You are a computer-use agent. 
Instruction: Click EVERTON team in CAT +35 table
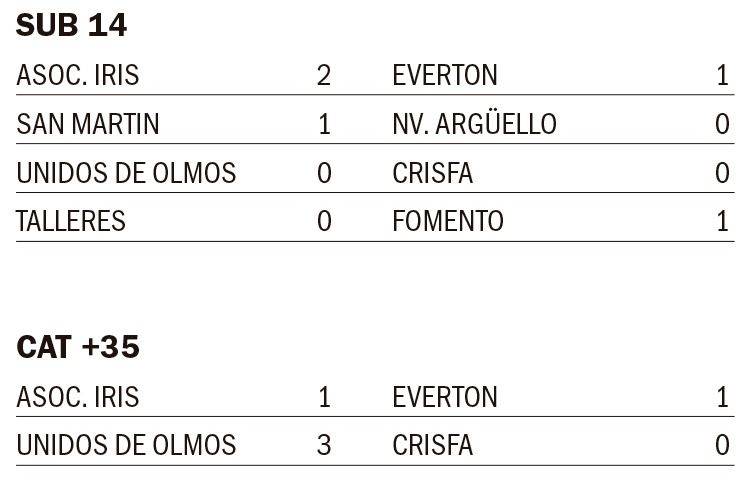coord(445,397)
